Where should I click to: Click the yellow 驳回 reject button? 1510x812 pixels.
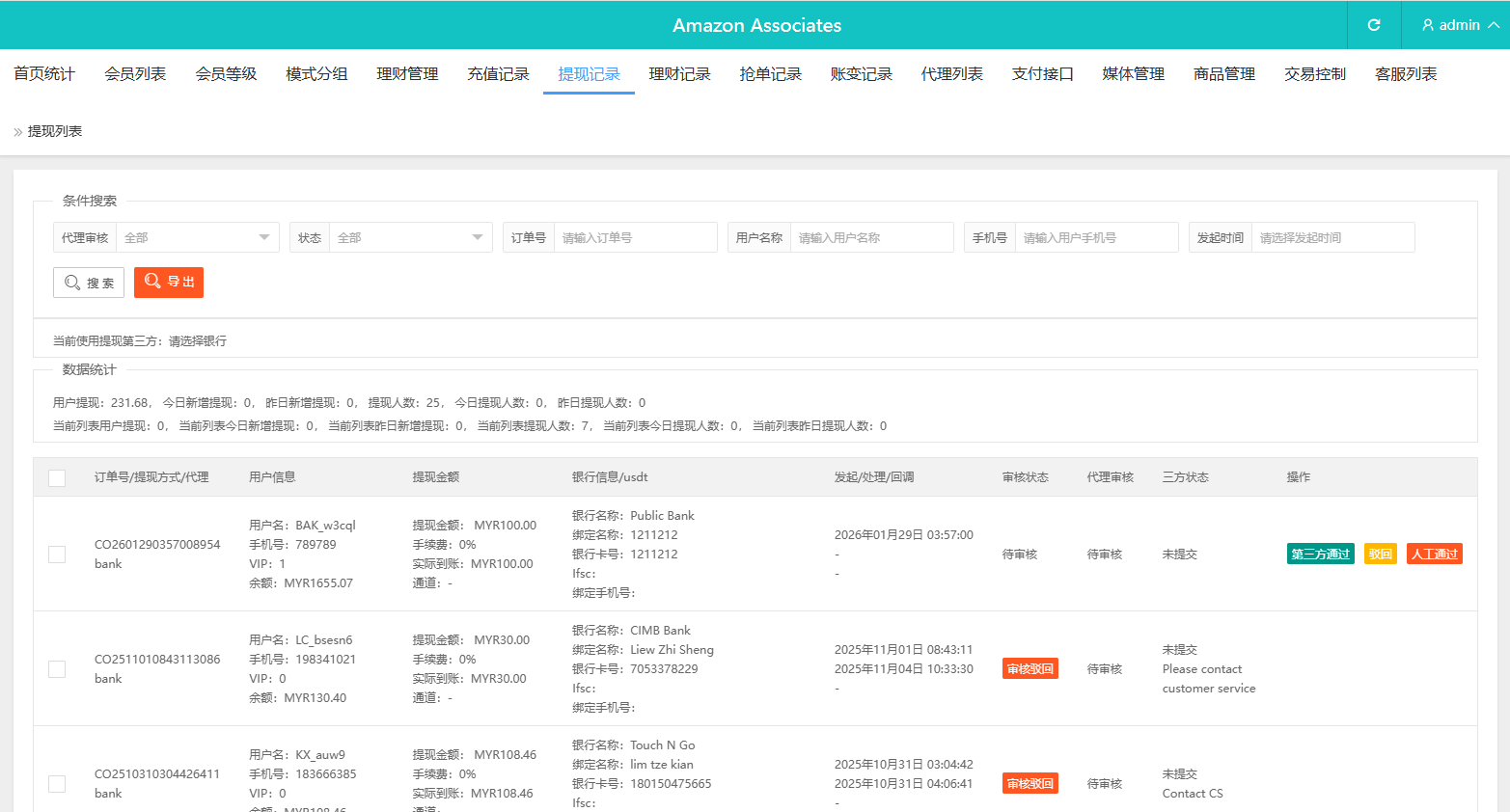(x=1380, y=555)
